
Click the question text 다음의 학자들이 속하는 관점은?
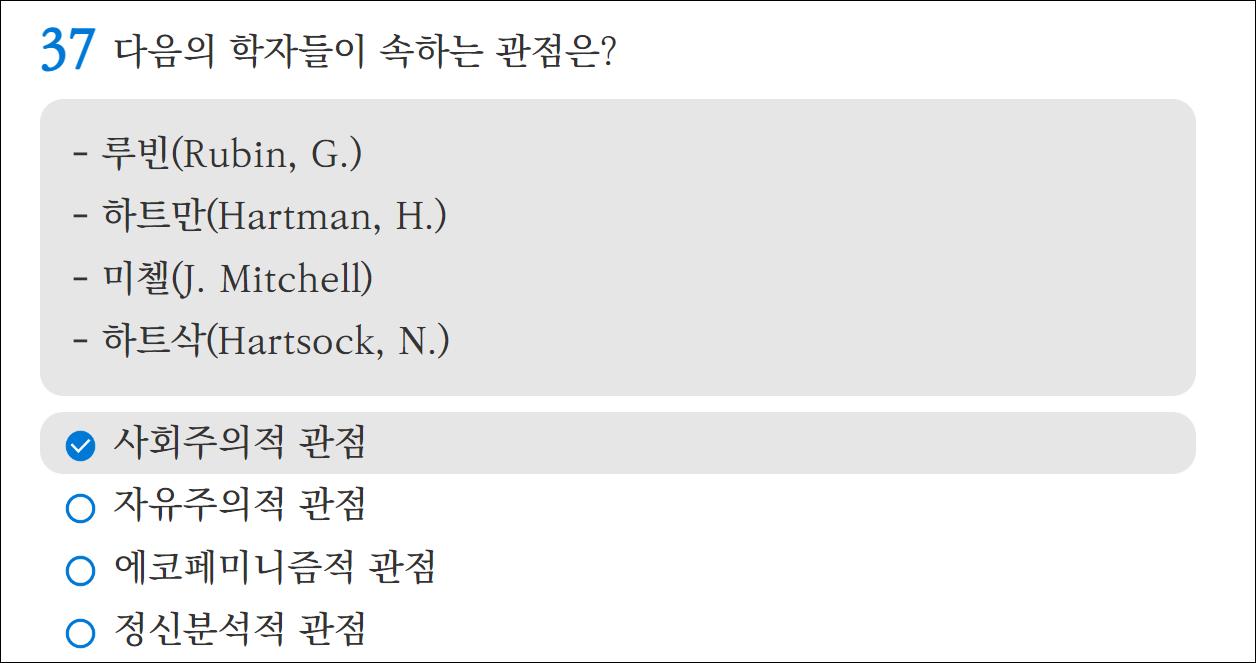tap(365, 50)
